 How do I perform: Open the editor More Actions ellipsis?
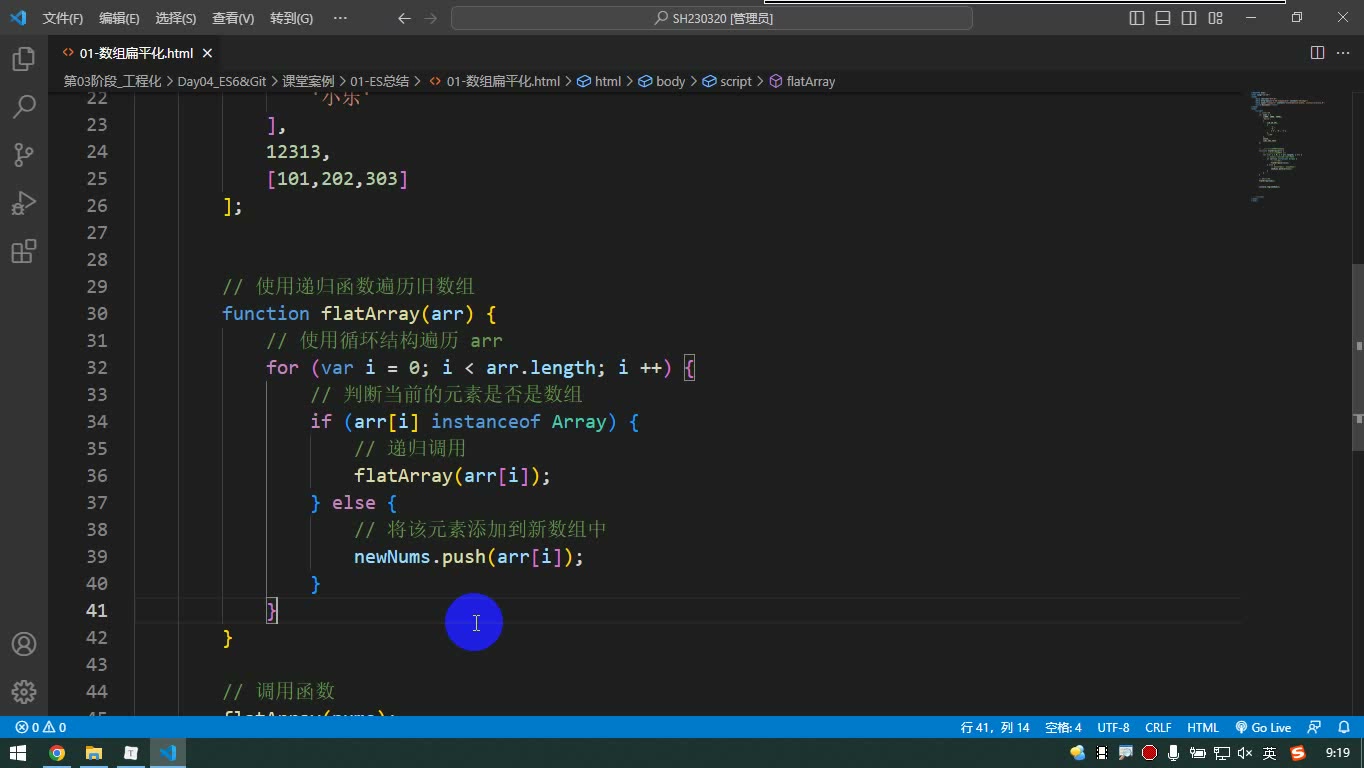point(1343,53)
